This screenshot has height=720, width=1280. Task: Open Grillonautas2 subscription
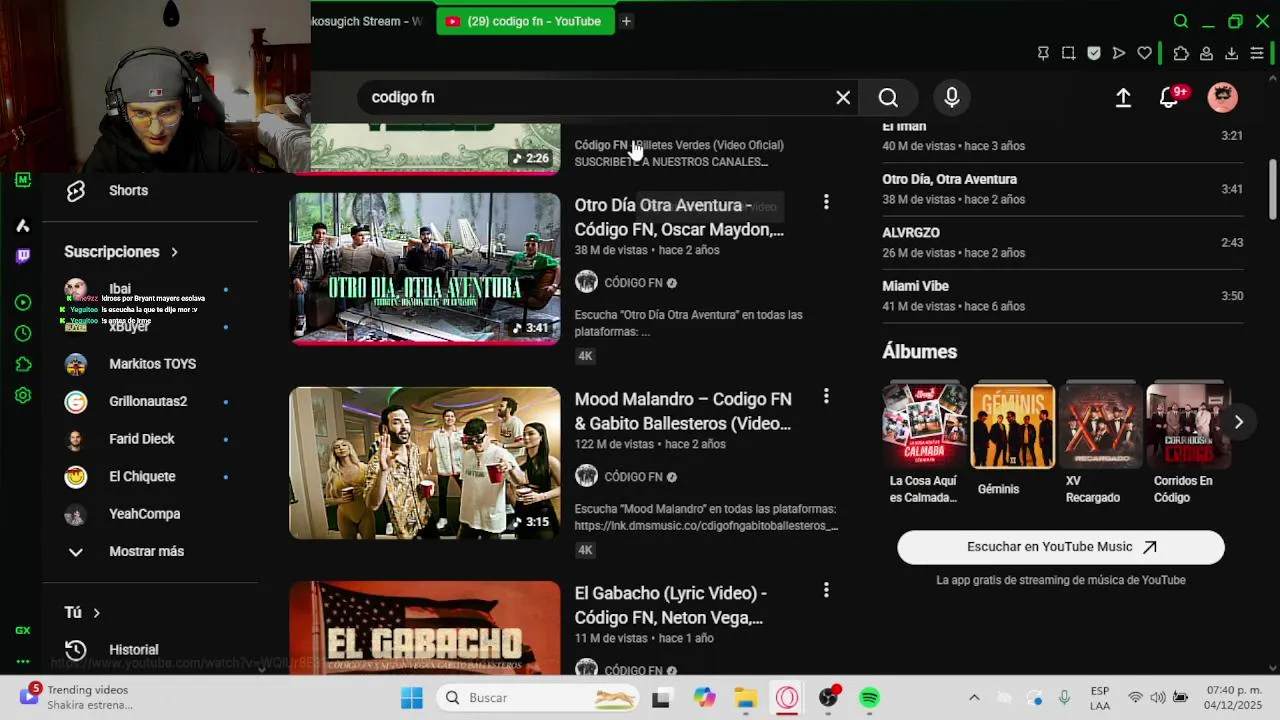click(148, 401)
